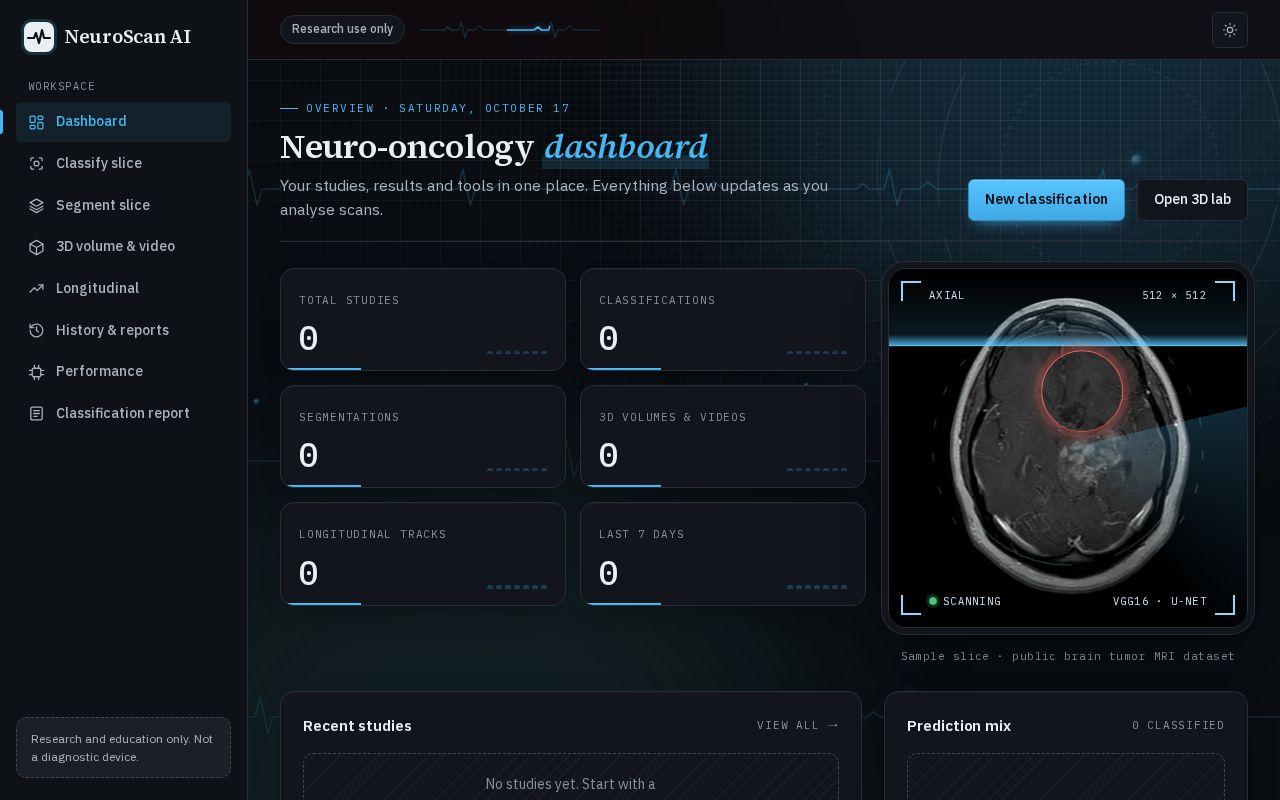1280x800 pixels.
Task: Toggle the light/dark theme sun button
Action: pyautogui.click(x=1230, y=30)
